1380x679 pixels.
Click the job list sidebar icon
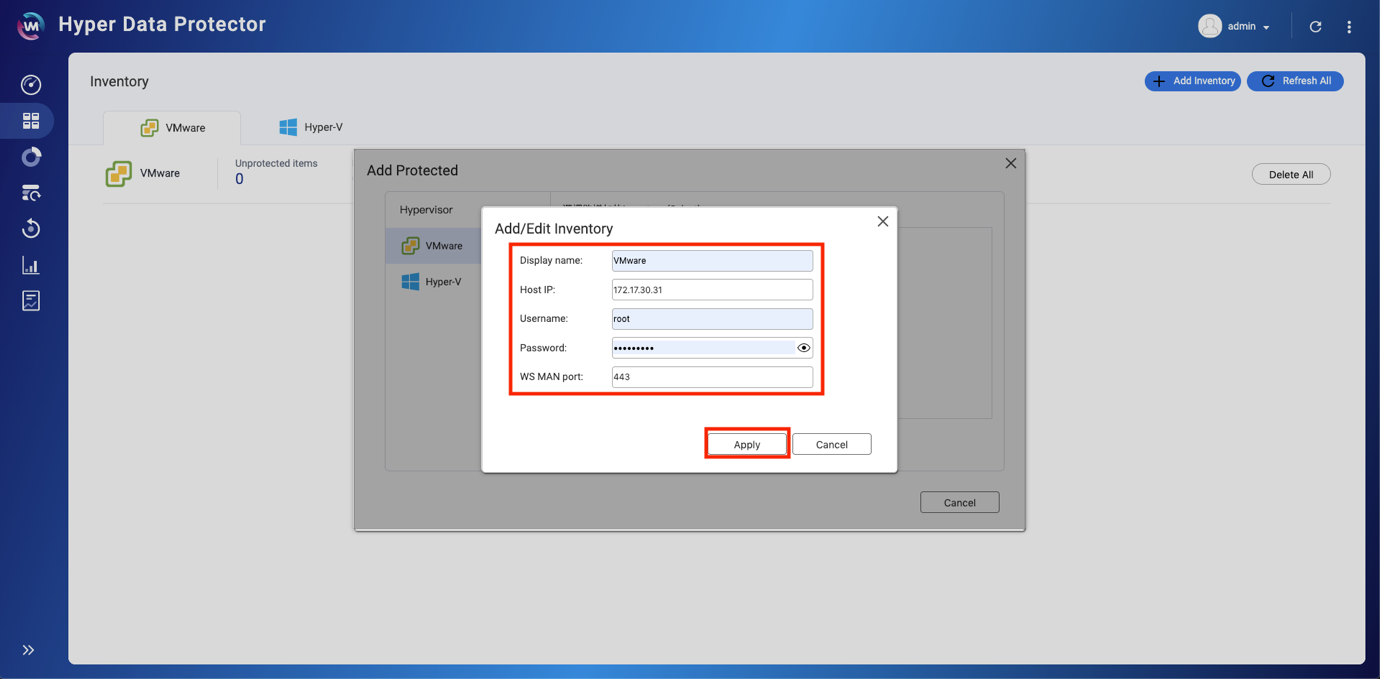point(31,193)
